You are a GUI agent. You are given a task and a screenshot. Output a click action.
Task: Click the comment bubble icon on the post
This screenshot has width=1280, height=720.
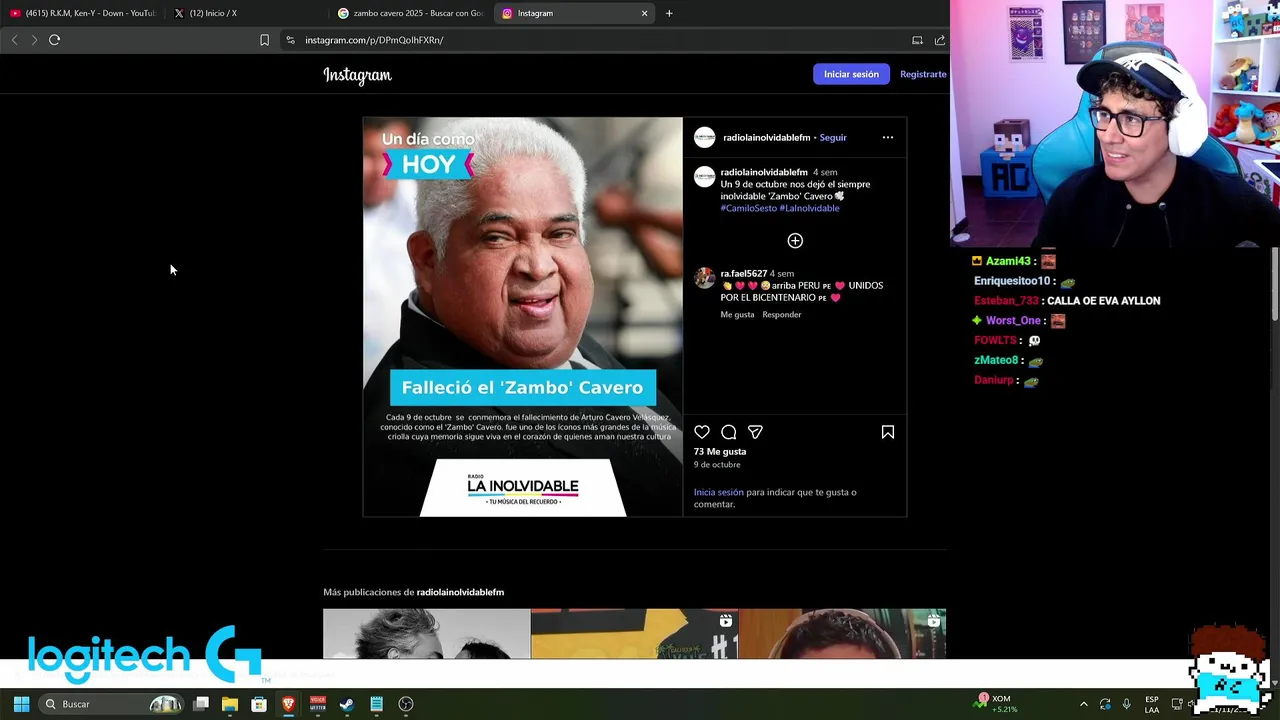point(729,432)
